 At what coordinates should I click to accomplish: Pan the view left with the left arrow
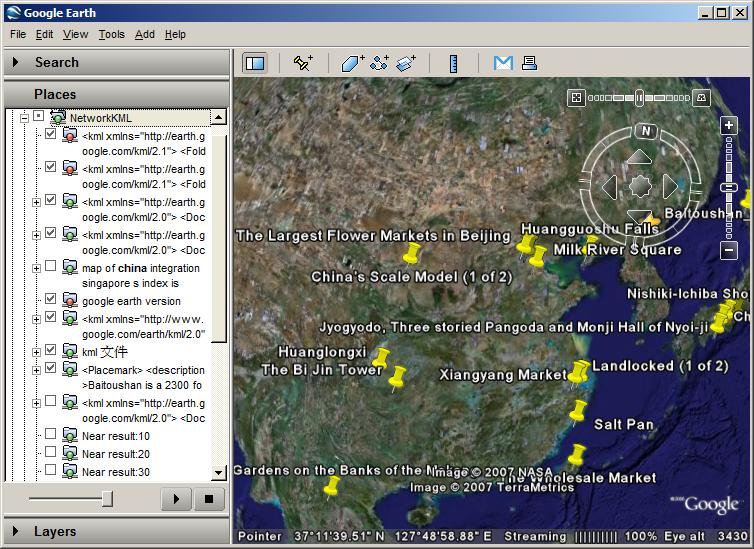point(610,187)
